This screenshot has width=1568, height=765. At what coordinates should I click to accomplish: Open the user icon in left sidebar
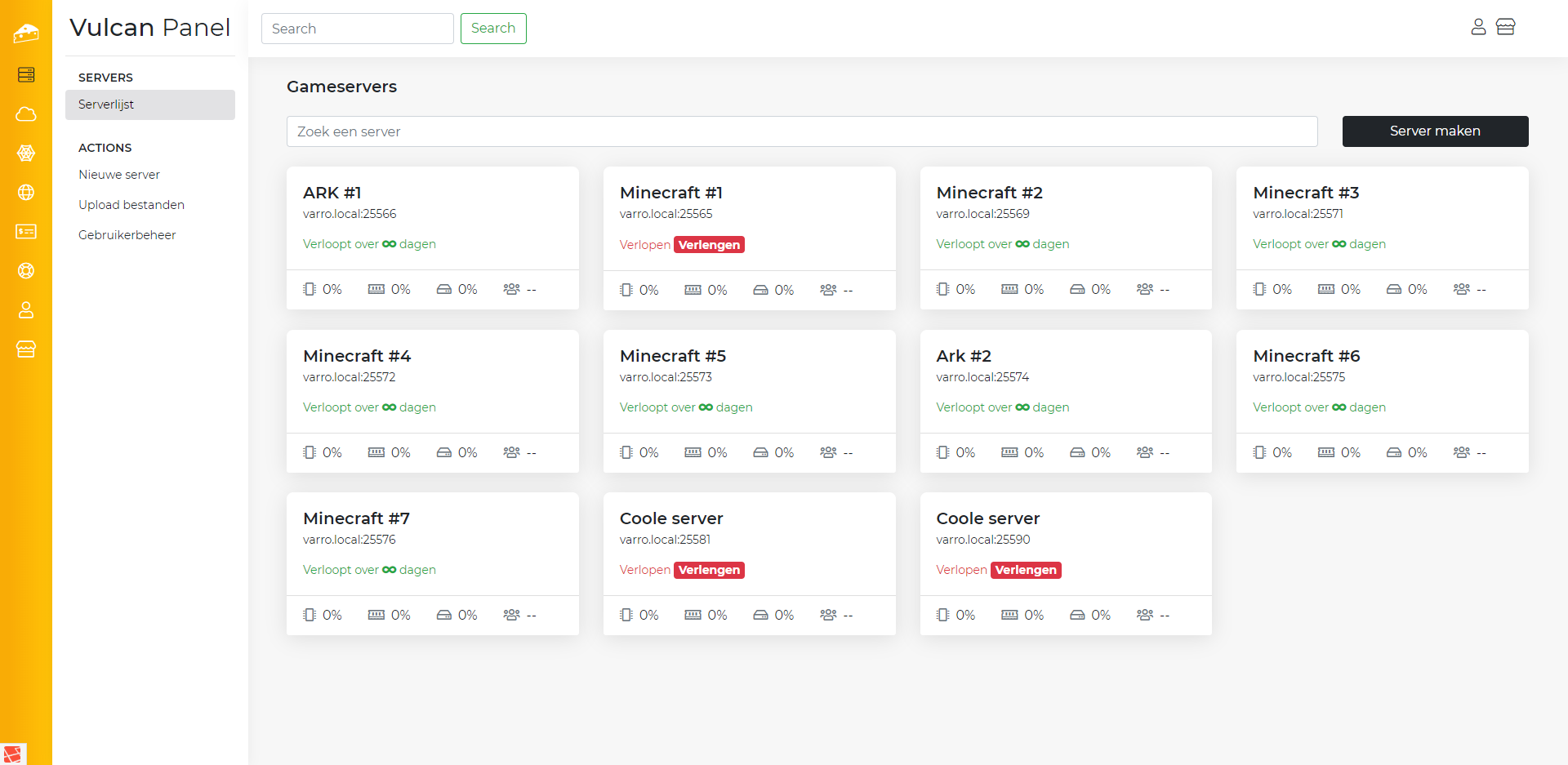tap(26, 310)
